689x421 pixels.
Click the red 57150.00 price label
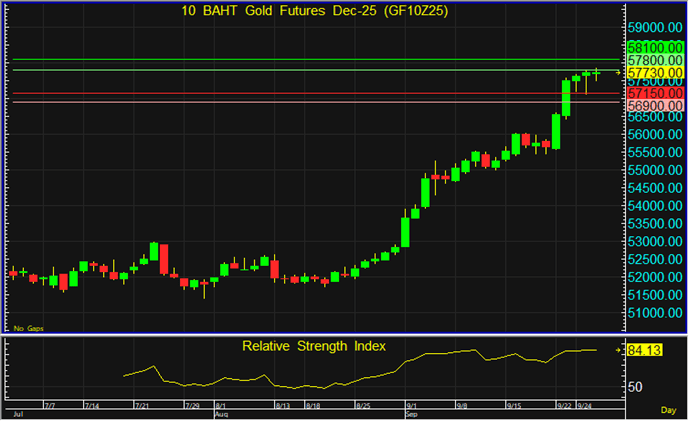654,92
